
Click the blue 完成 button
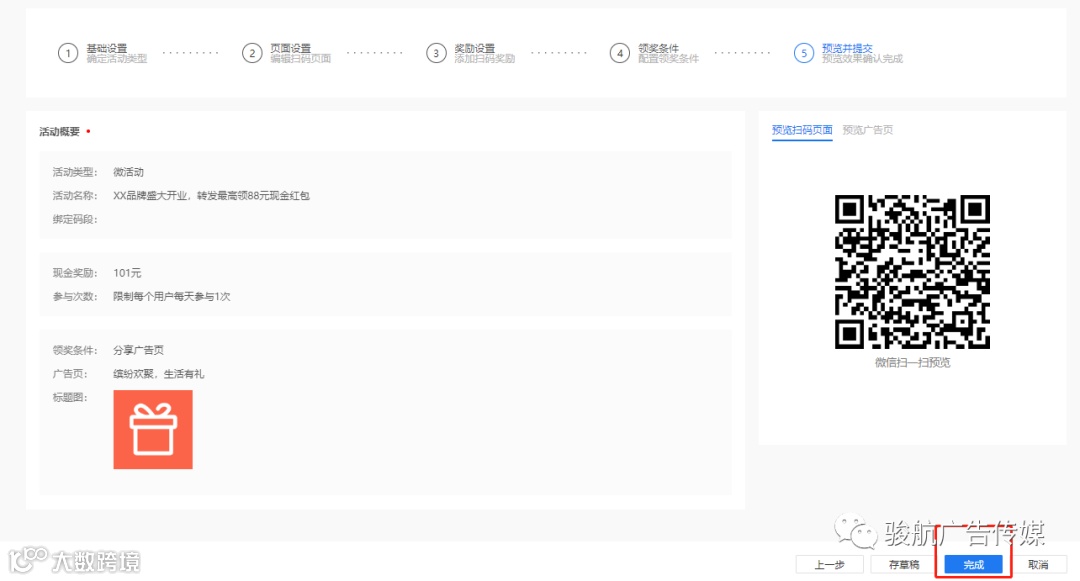[x=973, y=564]
